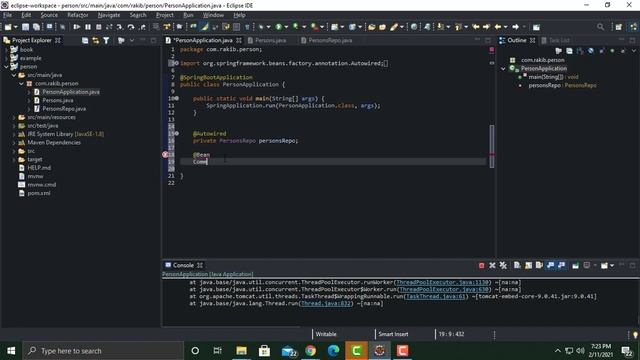
Task: Click the Windows Start button
Action: tap(11, 351)
